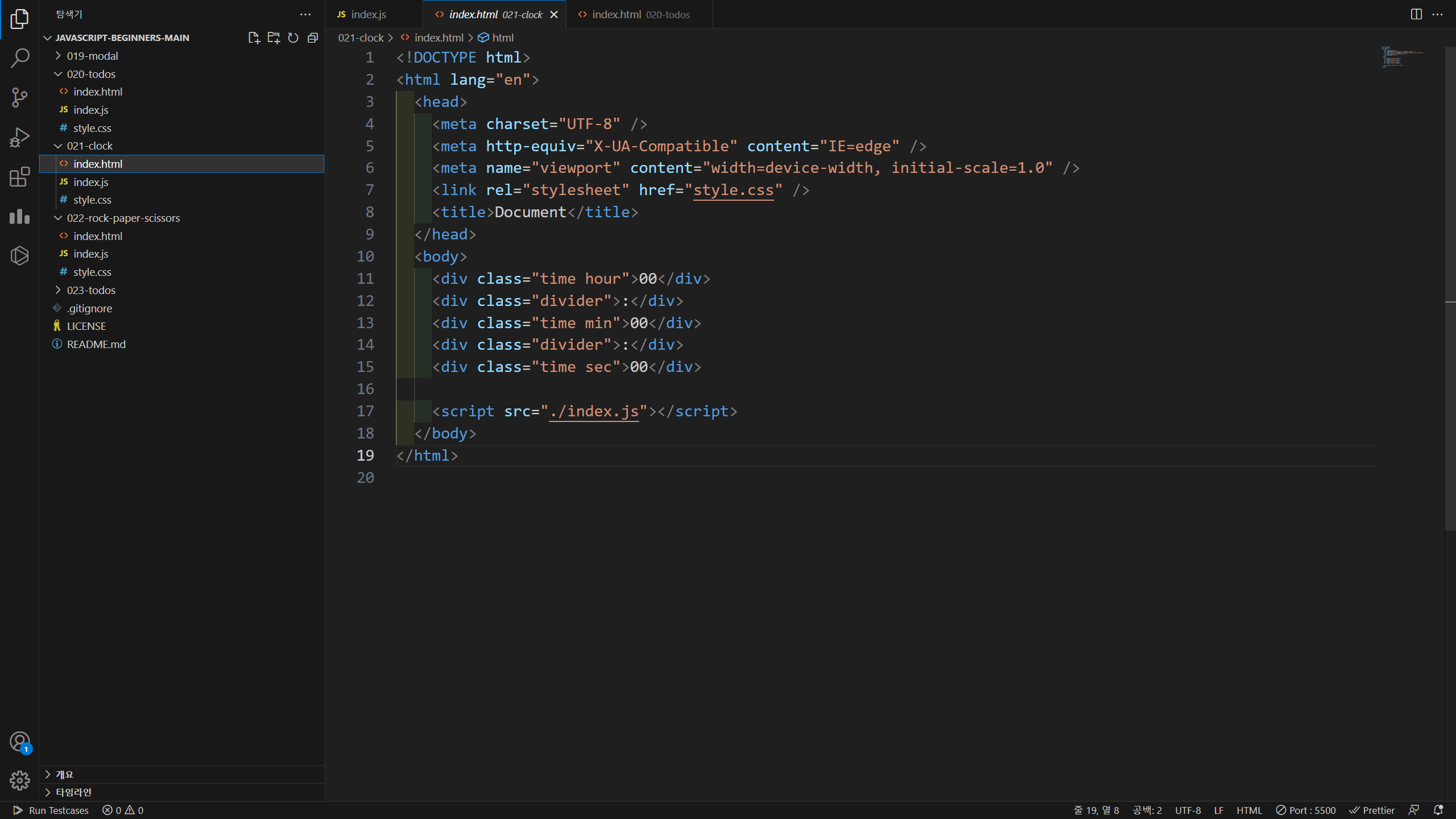Toggle Prettier formatter status
Screen dimensions: 1456x819
click(1372, 810)
